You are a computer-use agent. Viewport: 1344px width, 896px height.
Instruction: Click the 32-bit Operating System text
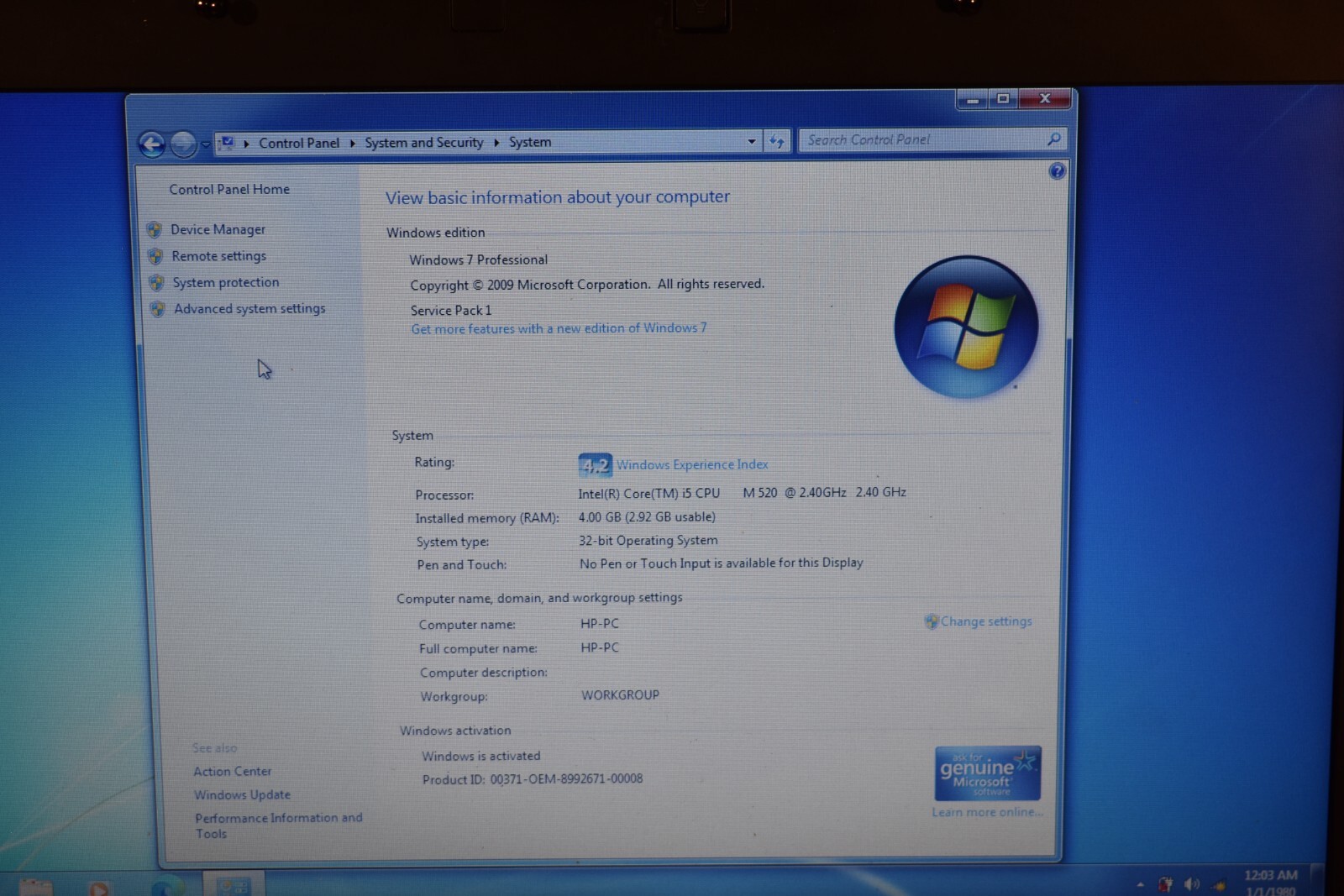click(648, 540)
